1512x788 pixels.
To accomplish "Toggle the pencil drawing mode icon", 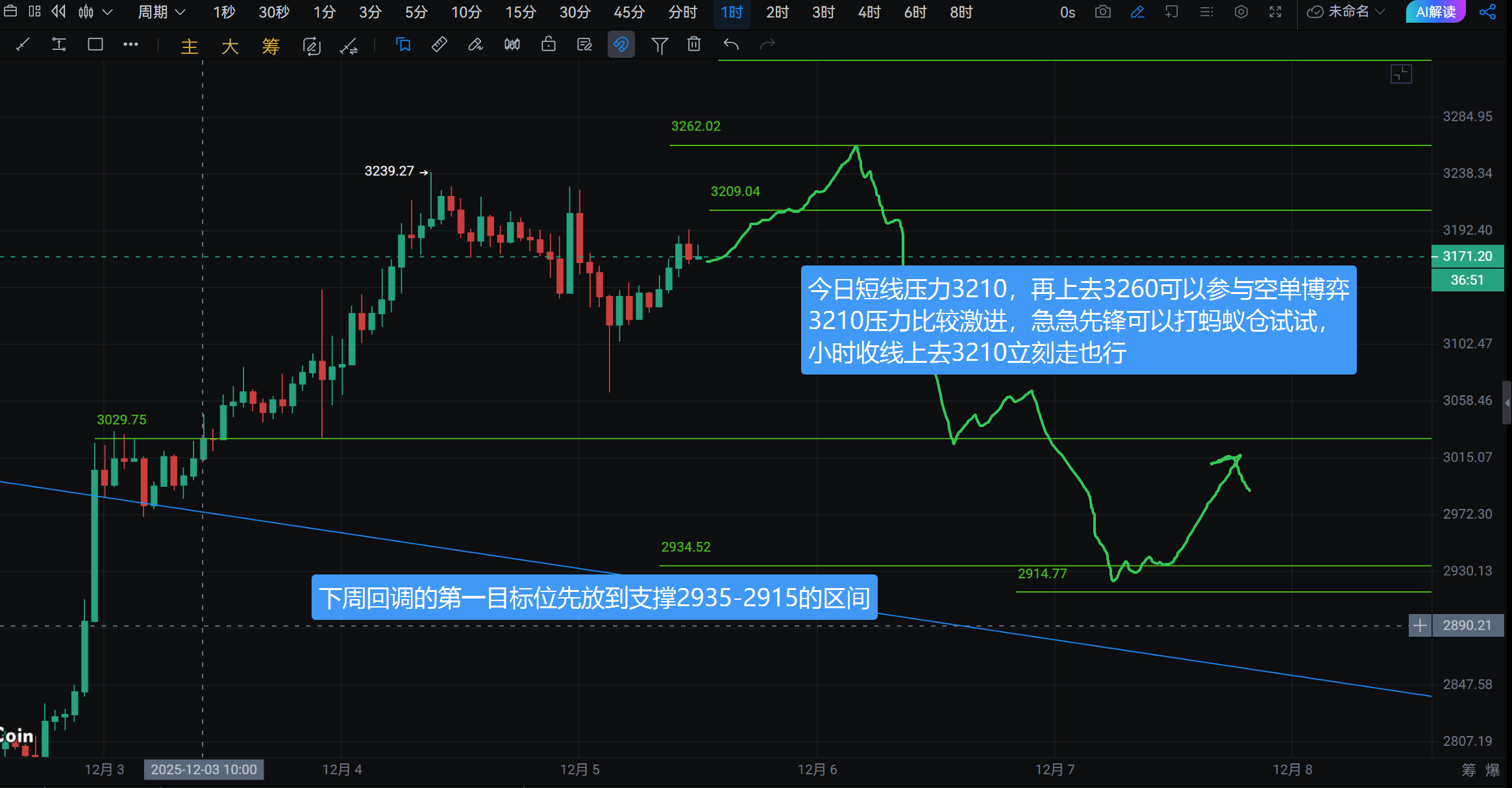I will click(x=1137, y=12).
